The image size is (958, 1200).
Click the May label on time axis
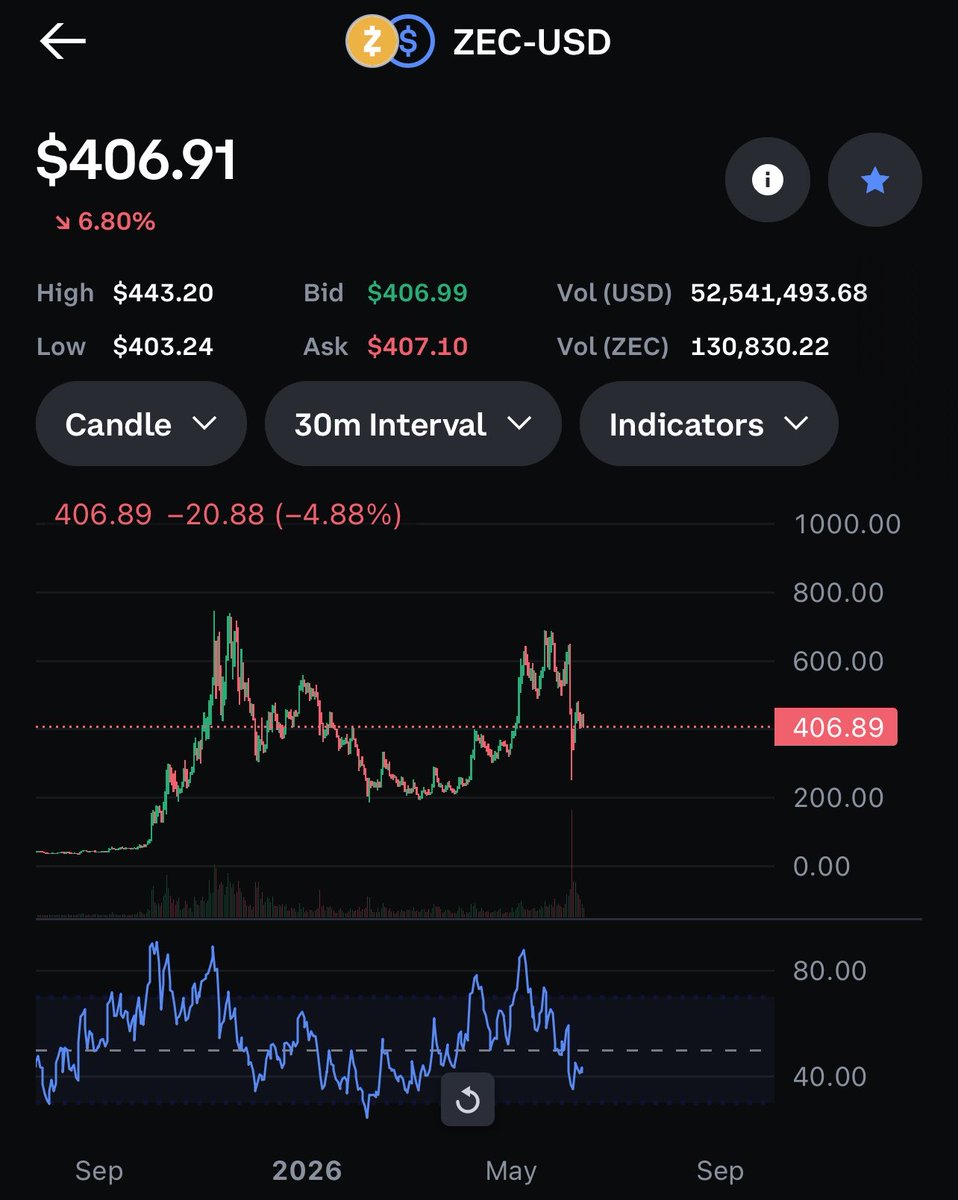click(511, 1170)
